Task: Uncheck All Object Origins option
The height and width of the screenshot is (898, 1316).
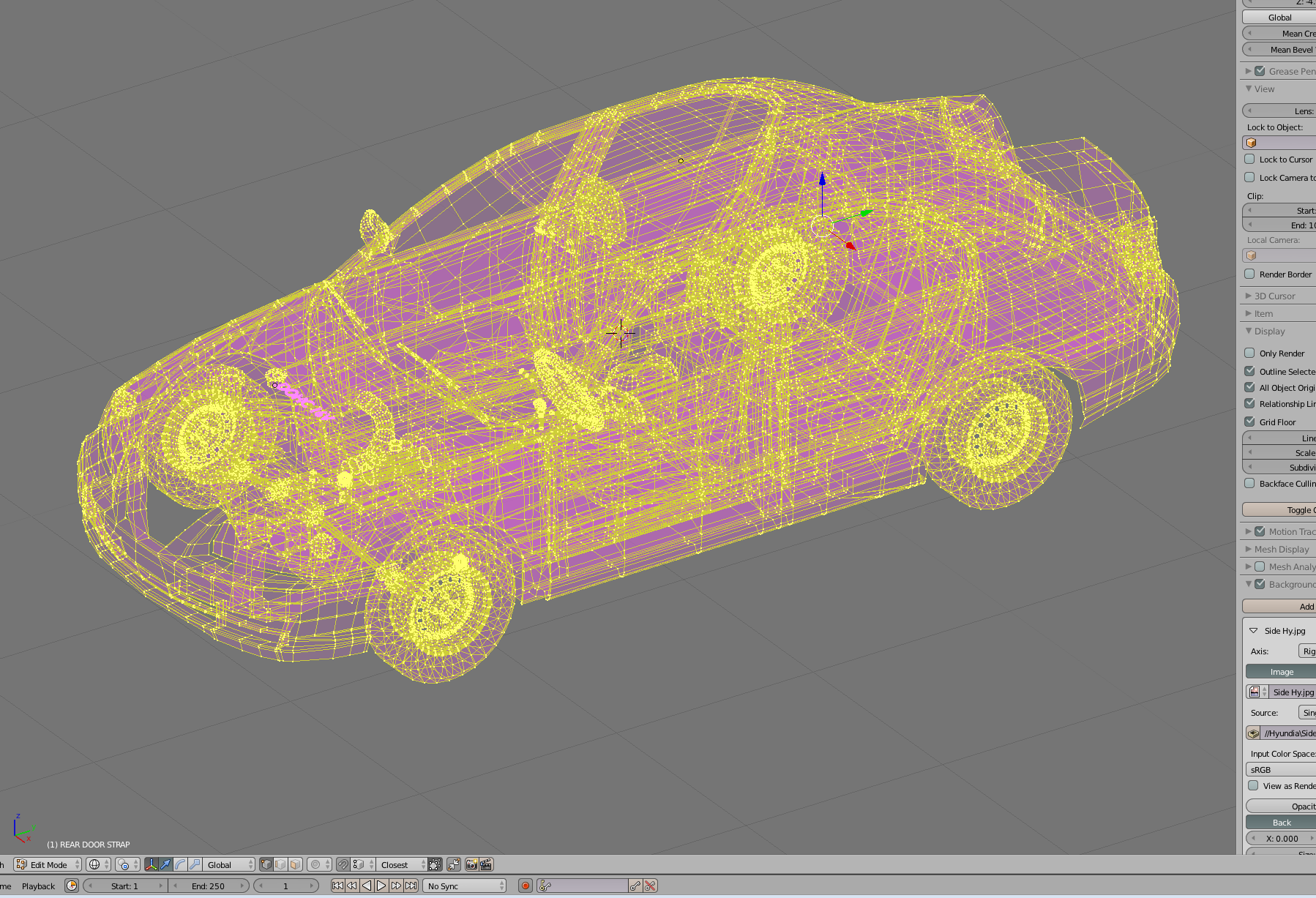Action: click(x=1250, y=387)
